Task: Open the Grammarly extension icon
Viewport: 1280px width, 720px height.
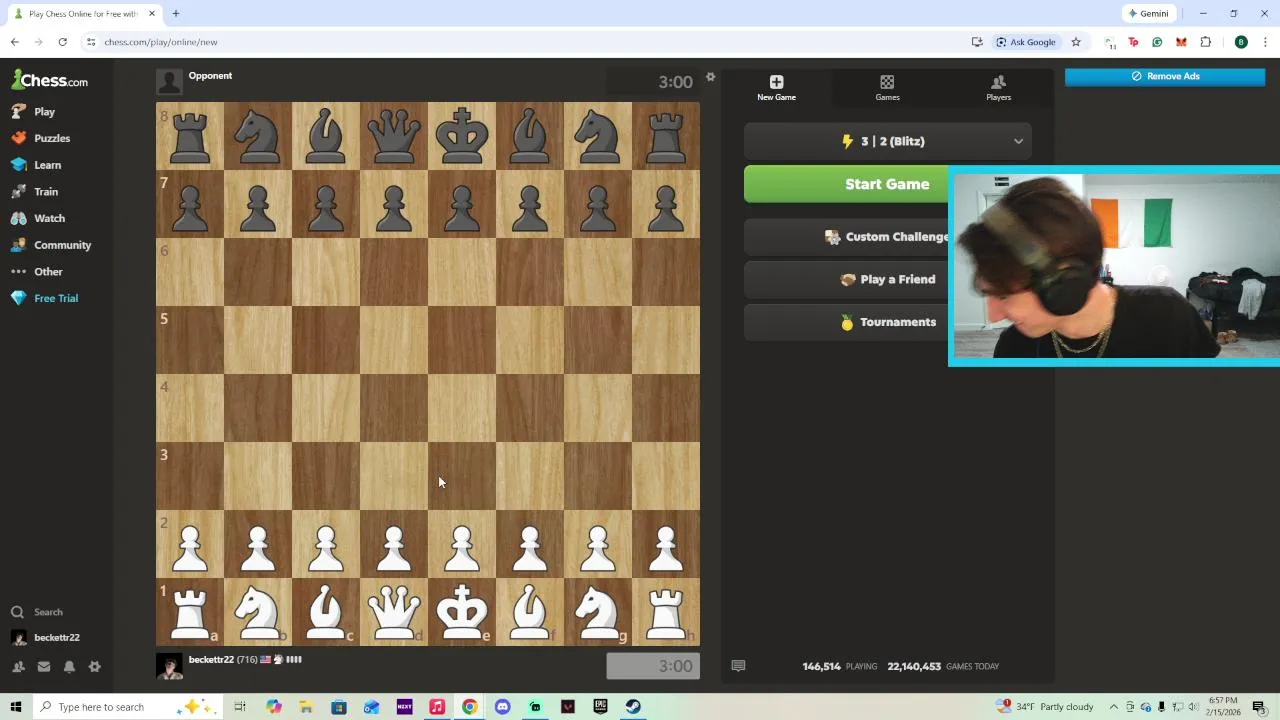Action: [1157, 42]
